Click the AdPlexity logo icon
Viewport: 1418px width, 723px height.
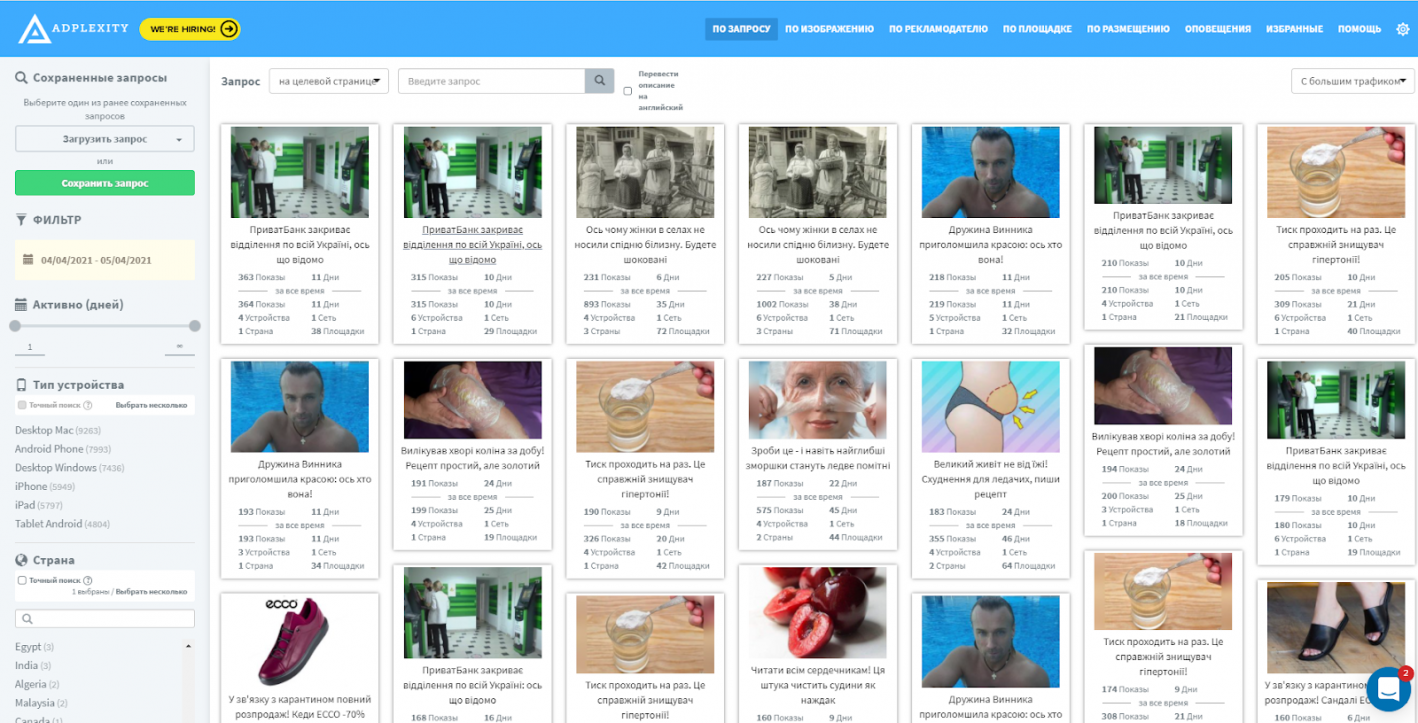(34, 29)
